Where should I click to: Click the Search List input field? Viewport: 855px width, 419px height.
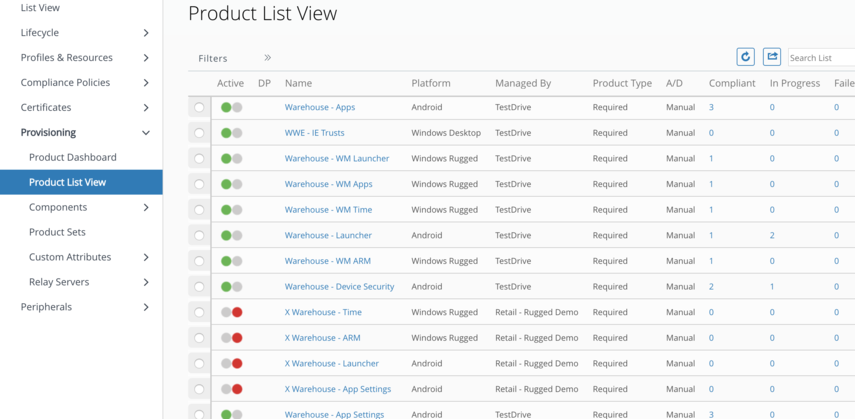click(x=820, y=58)
